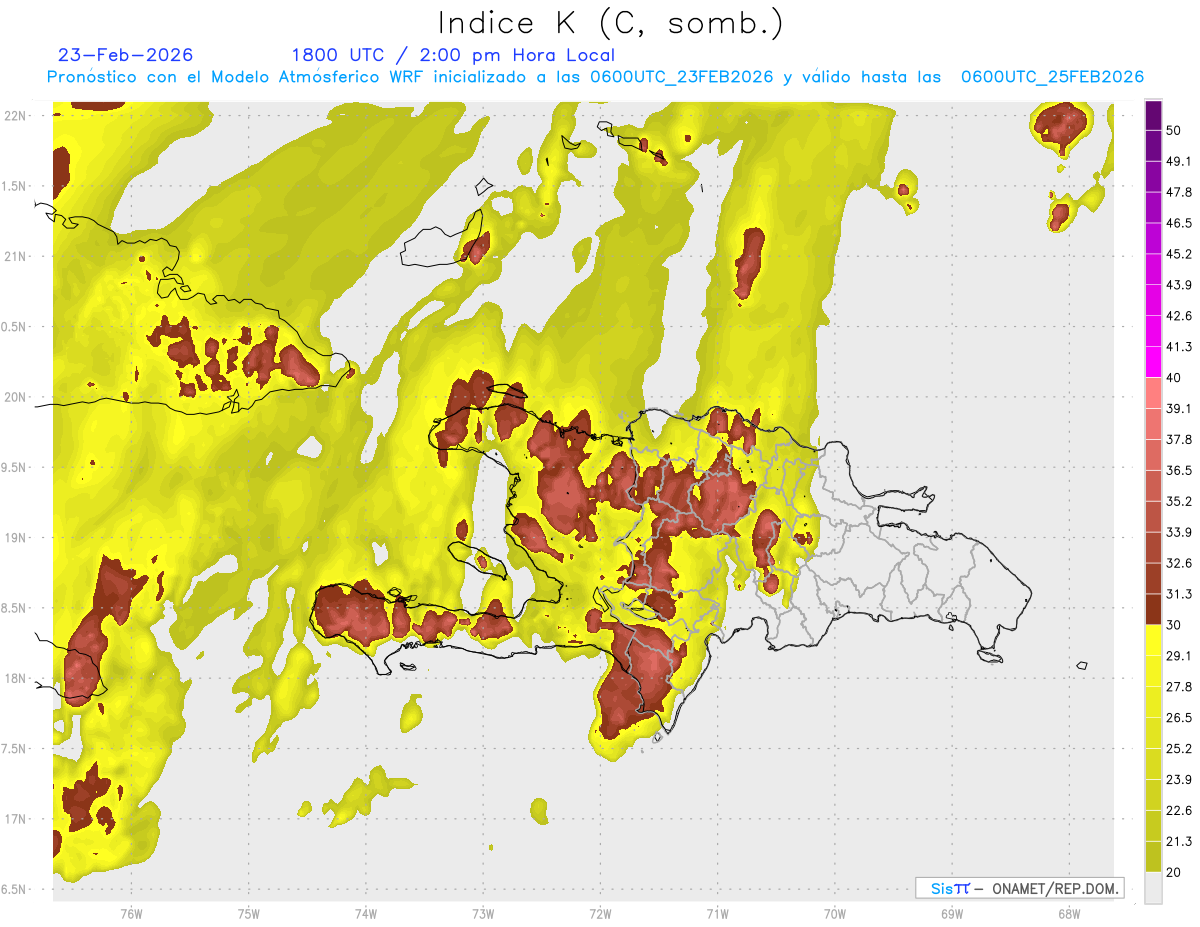Click the '29.1' colorbar label
1200x927 pixels.
click(x=1179, y=656)
